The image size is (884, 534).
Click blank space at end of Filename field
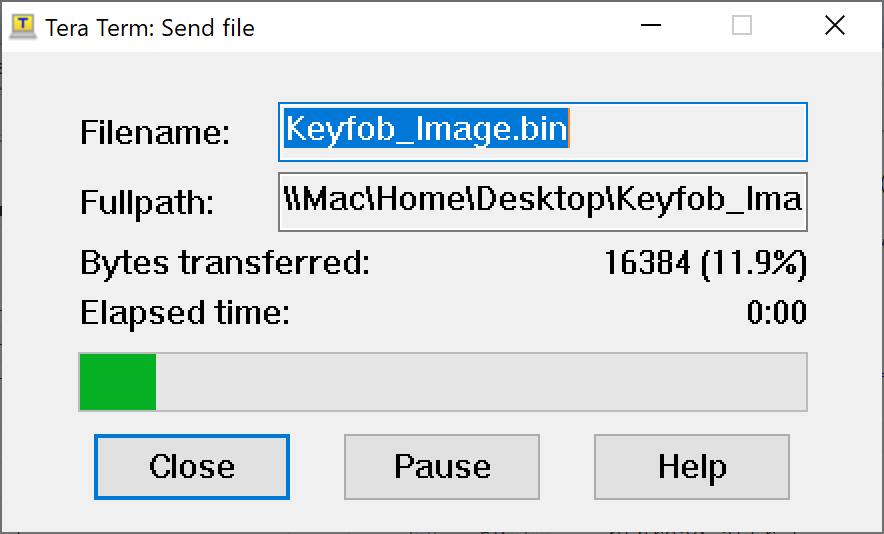[690, 131]
